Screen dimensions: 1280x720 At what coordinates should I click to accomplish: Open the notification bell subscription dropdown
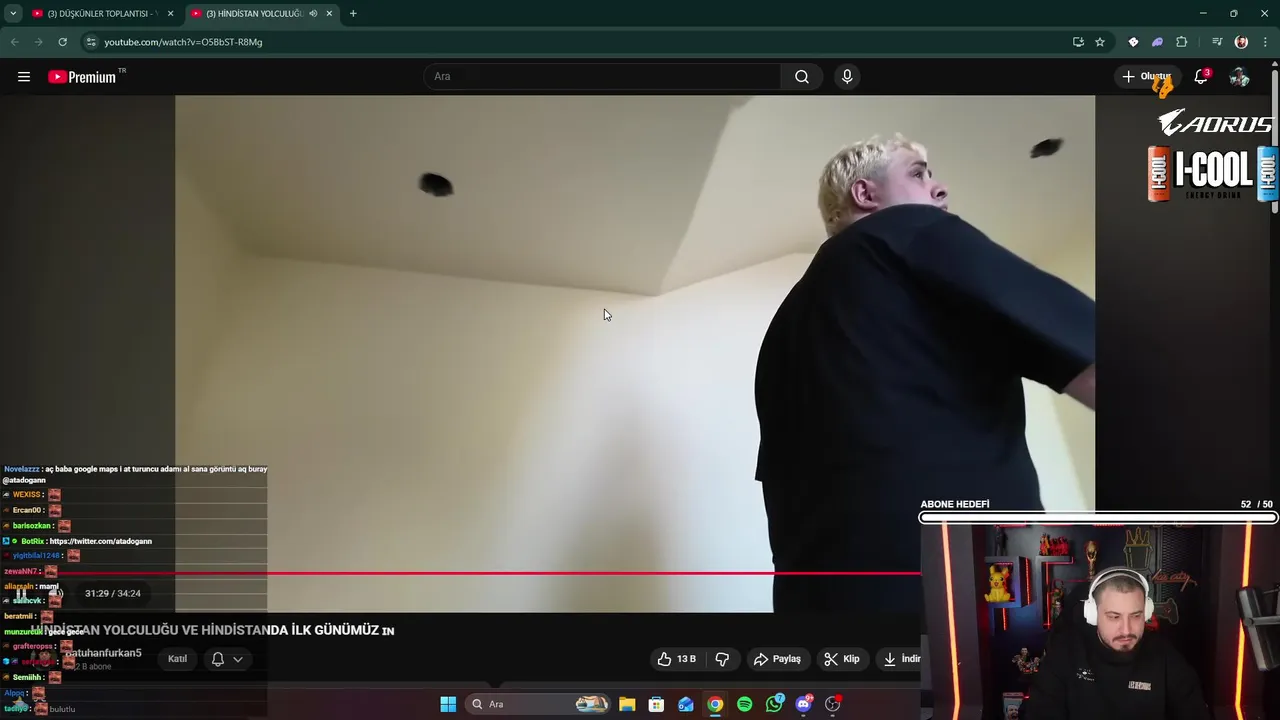227,659
